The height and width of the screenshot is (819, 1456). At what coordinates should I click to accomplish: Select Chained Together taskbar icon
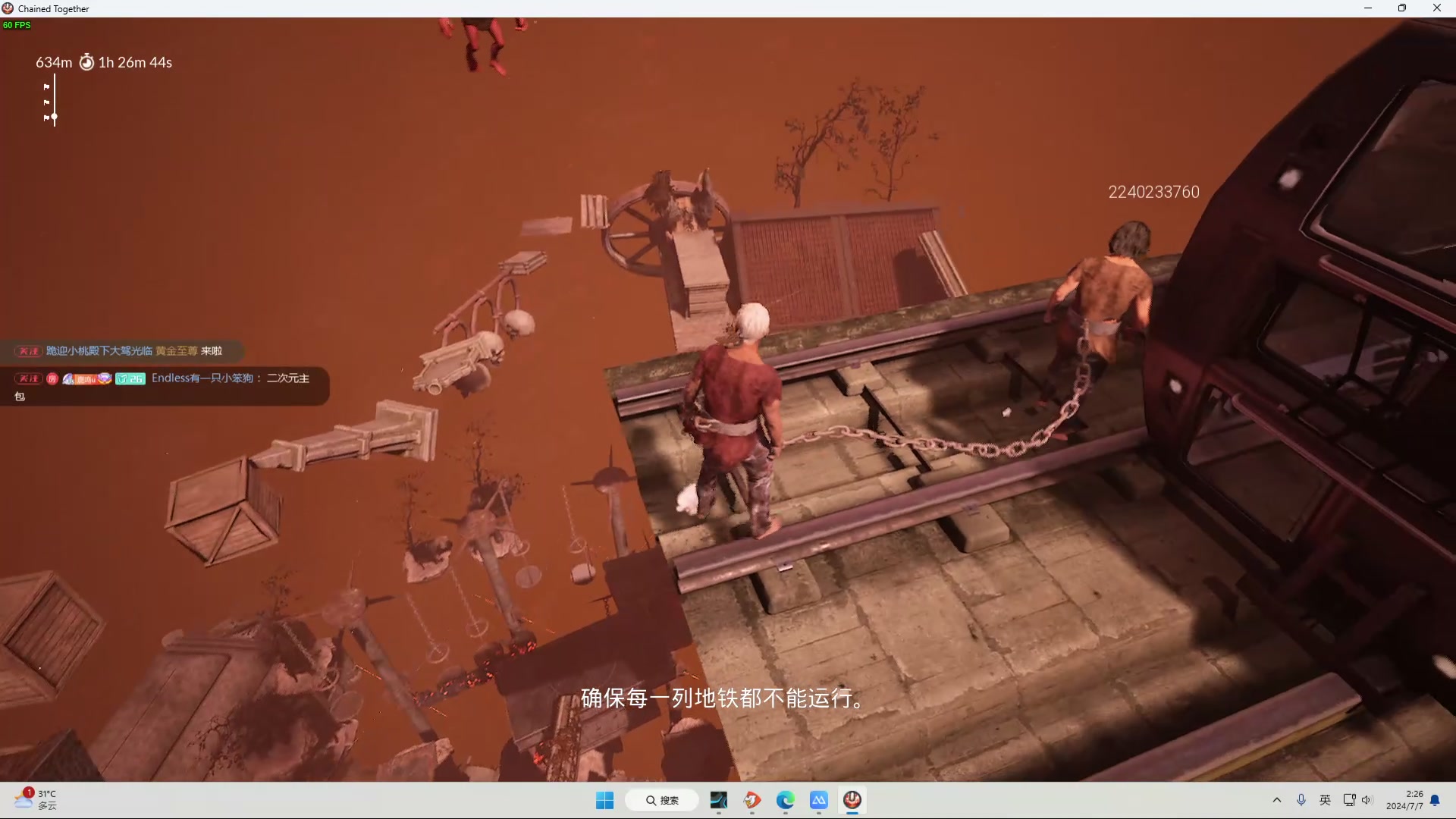point(852,800)
